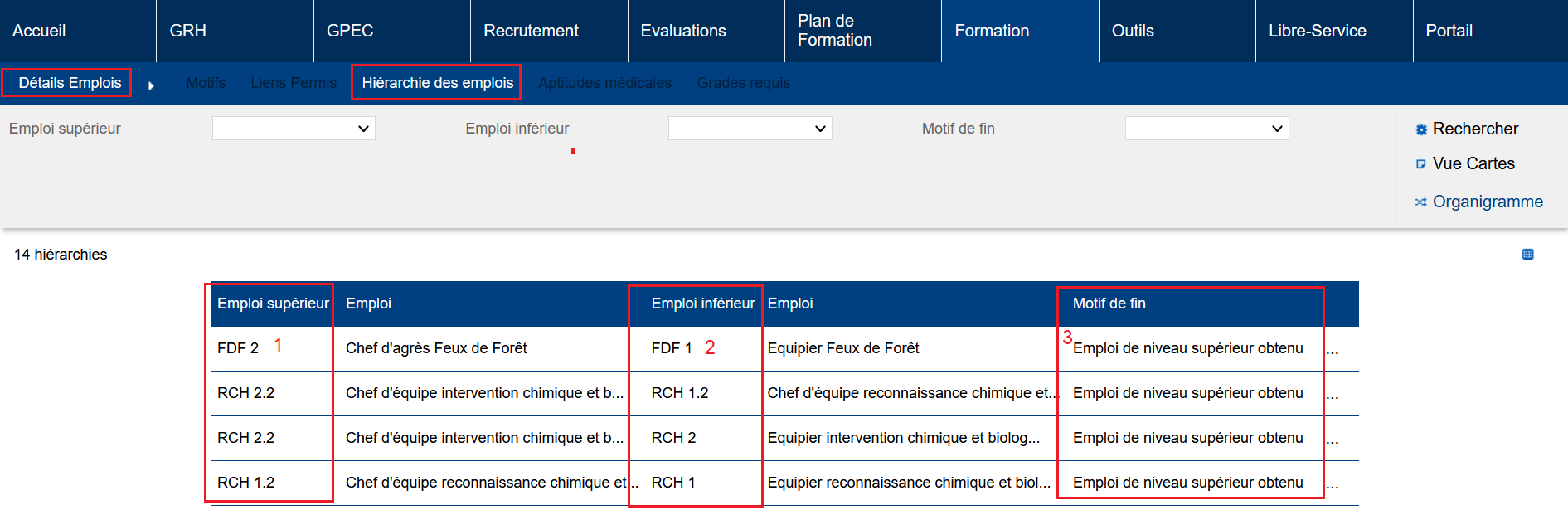Switch to the Hiérarchie des emplois tab
This screenshot has height=510, width=1568.
[x=437, y=83]
